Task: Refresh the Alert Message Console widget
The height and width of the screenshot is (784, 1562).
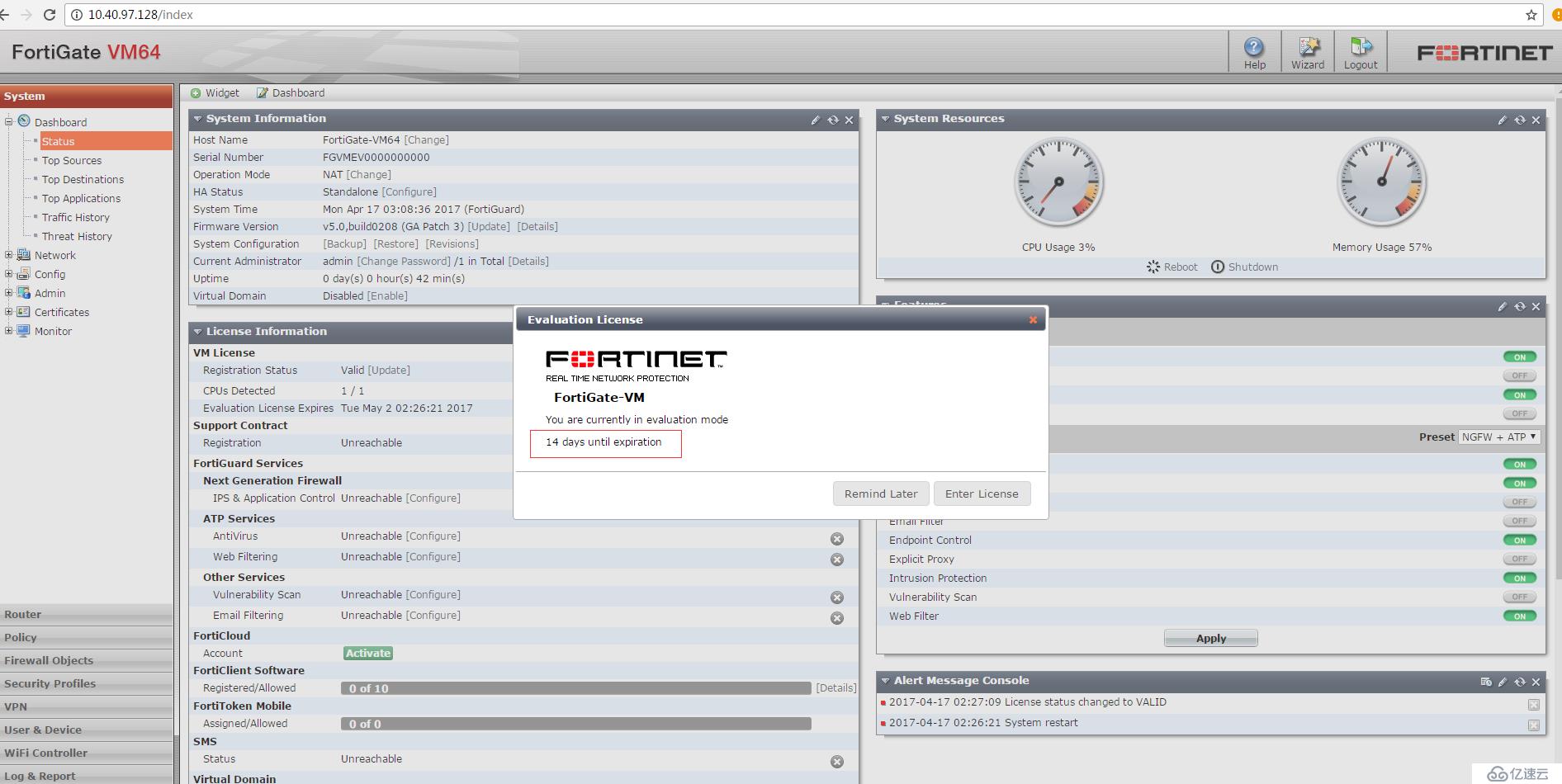Action: coord(1520,682)
